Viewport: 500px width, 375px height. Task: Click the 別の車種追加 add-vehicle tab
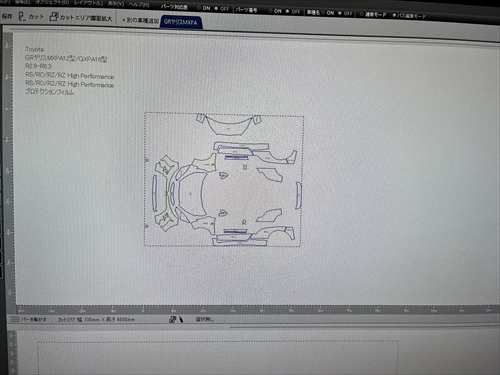(x=140, y=20)
